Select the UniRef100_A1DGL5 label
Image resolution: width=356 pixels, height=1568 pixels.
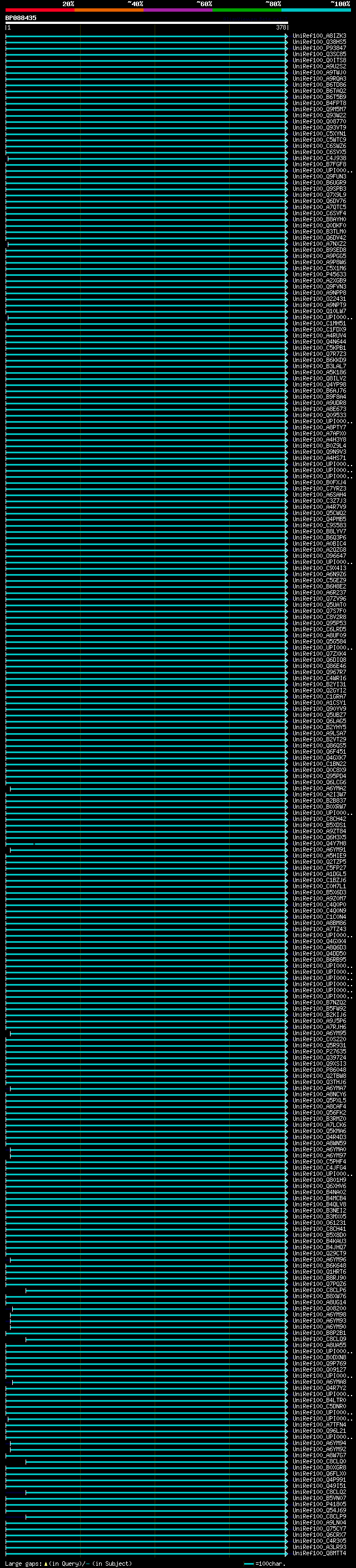pyautogui.click(x=319, y=874)
